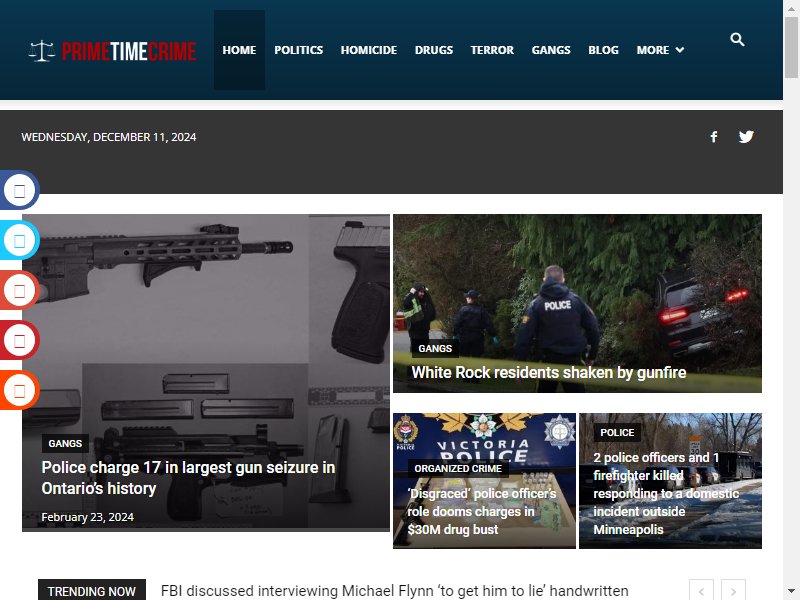
Task: Show next trending headline
Action: pos(733,591)
